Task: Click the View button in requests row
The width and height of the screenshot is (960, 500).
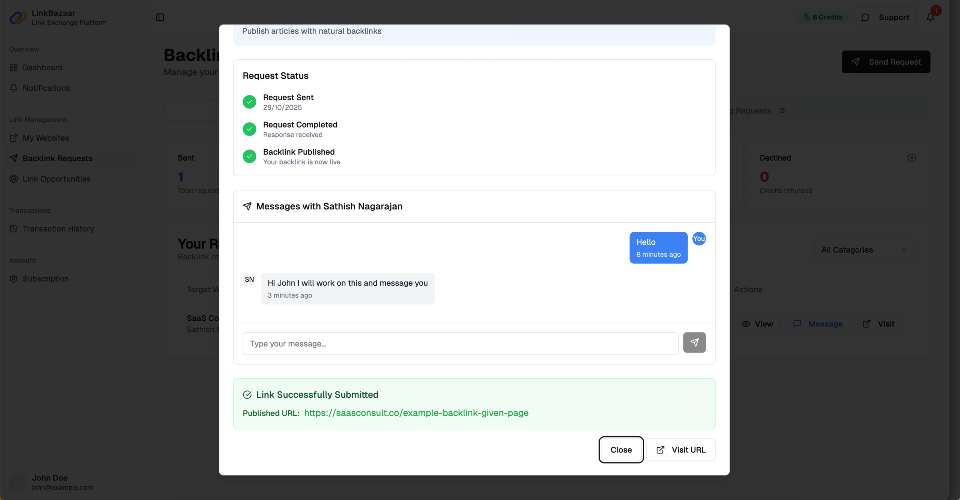Action: tap(757, 324)
